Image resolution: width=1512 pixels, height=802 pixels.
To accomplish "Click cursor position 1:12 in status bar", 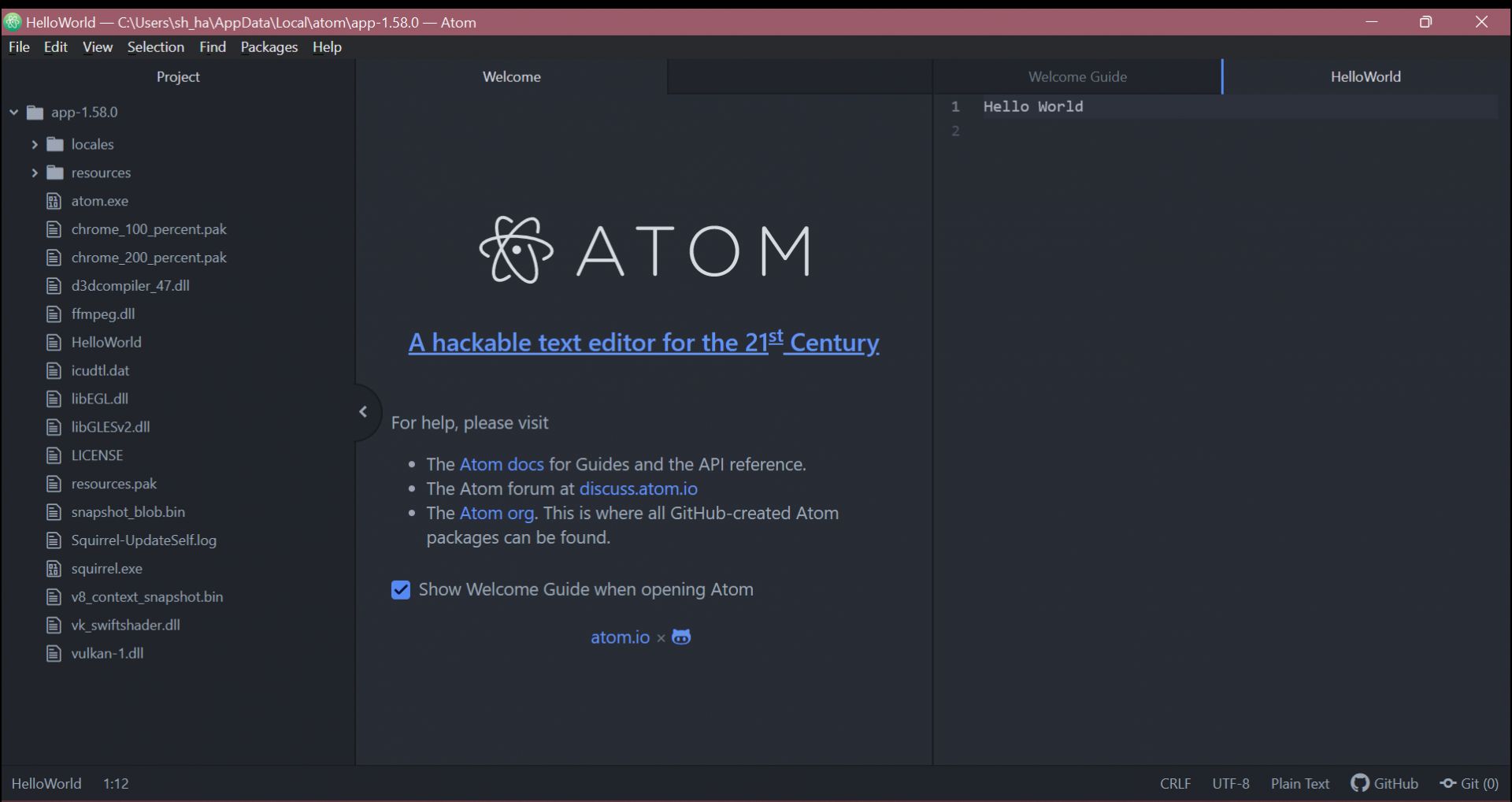I will pos(116,783).
